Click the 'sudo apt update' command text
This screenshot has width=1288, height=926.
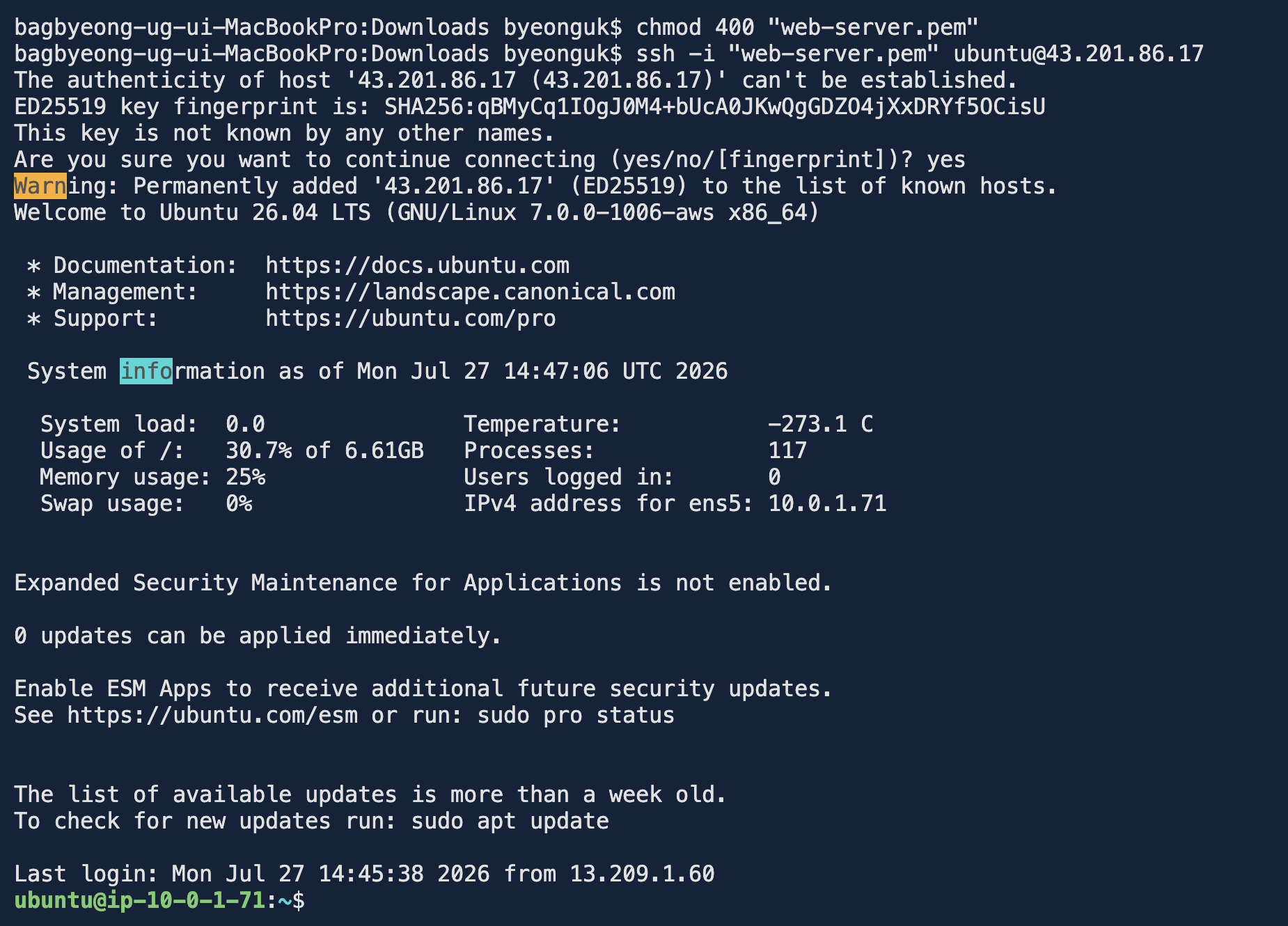click(x=510, y=821)
